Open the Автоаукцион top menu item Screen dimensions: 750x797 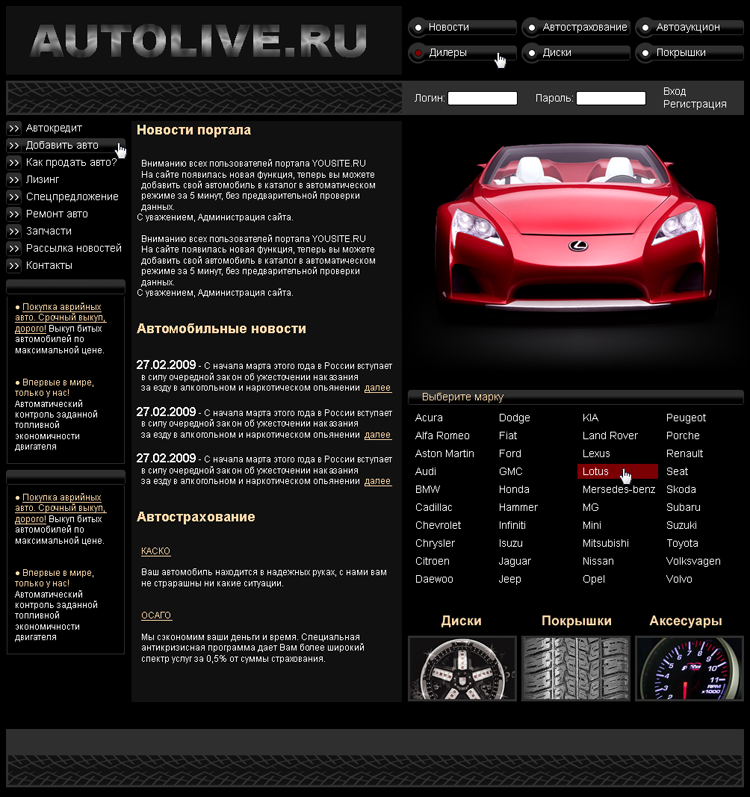(x=690, y=27)
